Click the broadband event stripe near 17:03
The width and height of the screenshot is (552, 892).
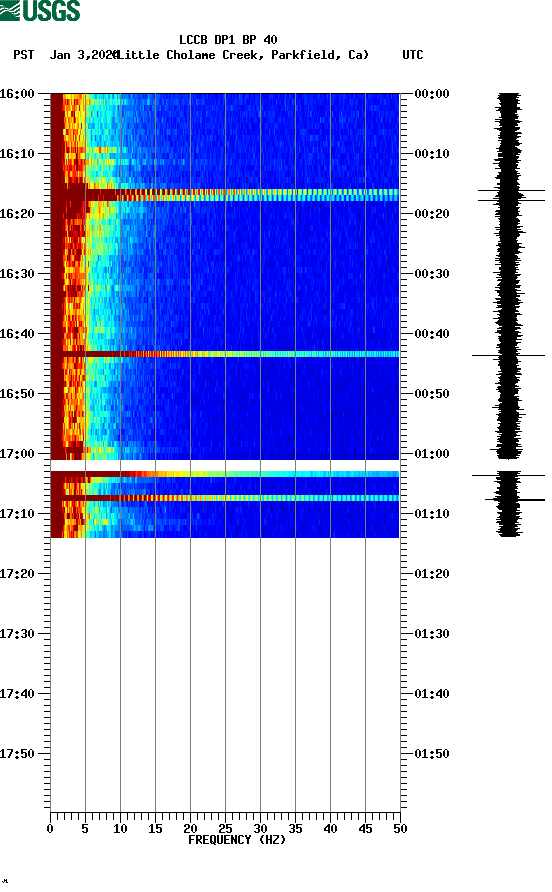coord(225,474)
